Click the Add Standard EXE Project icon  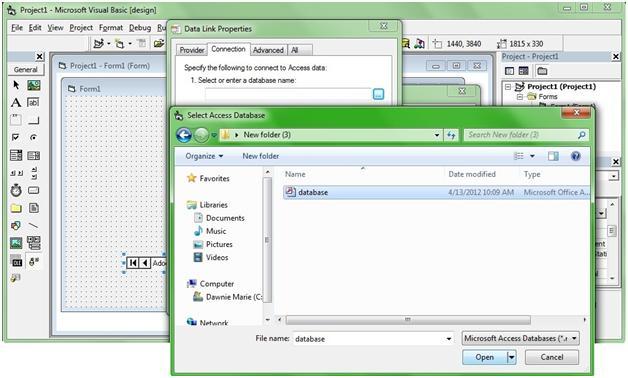99,43
